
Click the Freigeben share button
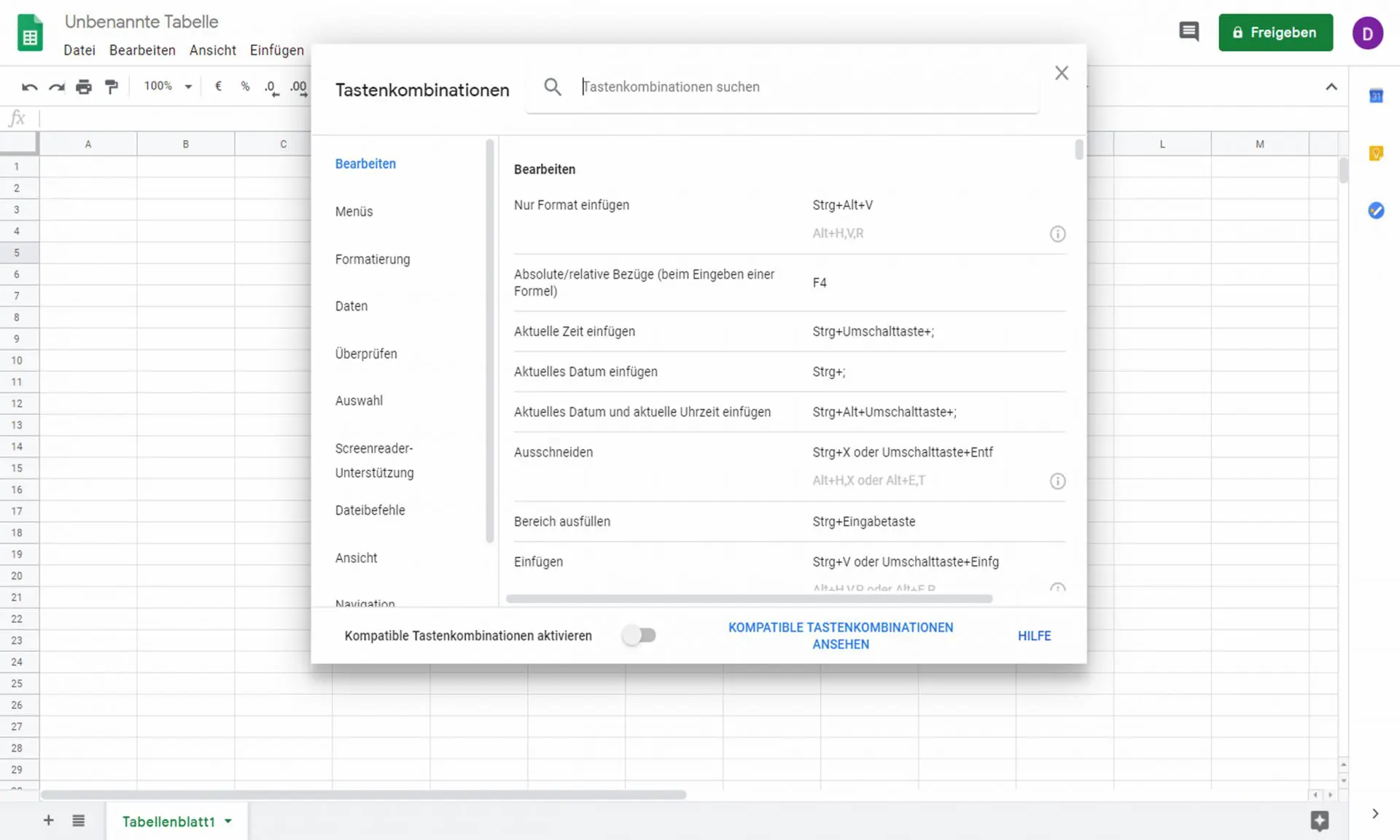(1275, 33)
